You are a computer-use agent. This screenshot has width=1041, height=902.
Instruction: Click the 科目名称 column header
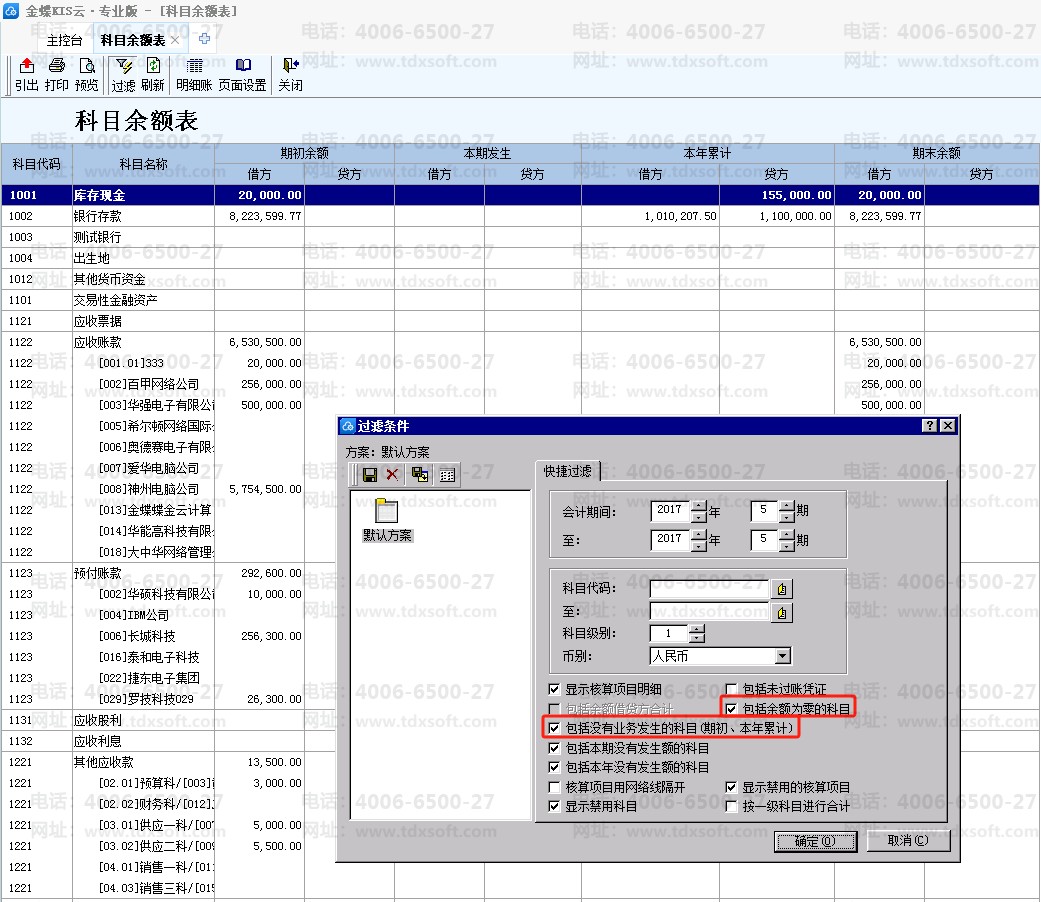[143, 164]
